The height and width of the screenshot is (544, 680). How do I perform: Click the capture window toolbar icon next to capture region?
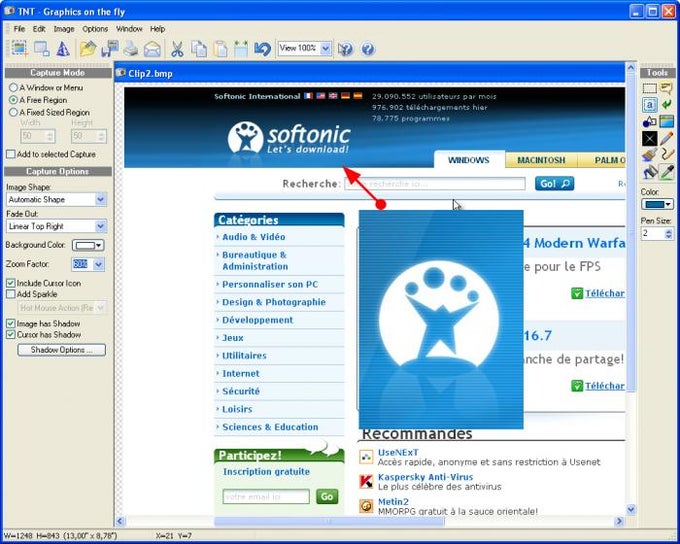42,49
